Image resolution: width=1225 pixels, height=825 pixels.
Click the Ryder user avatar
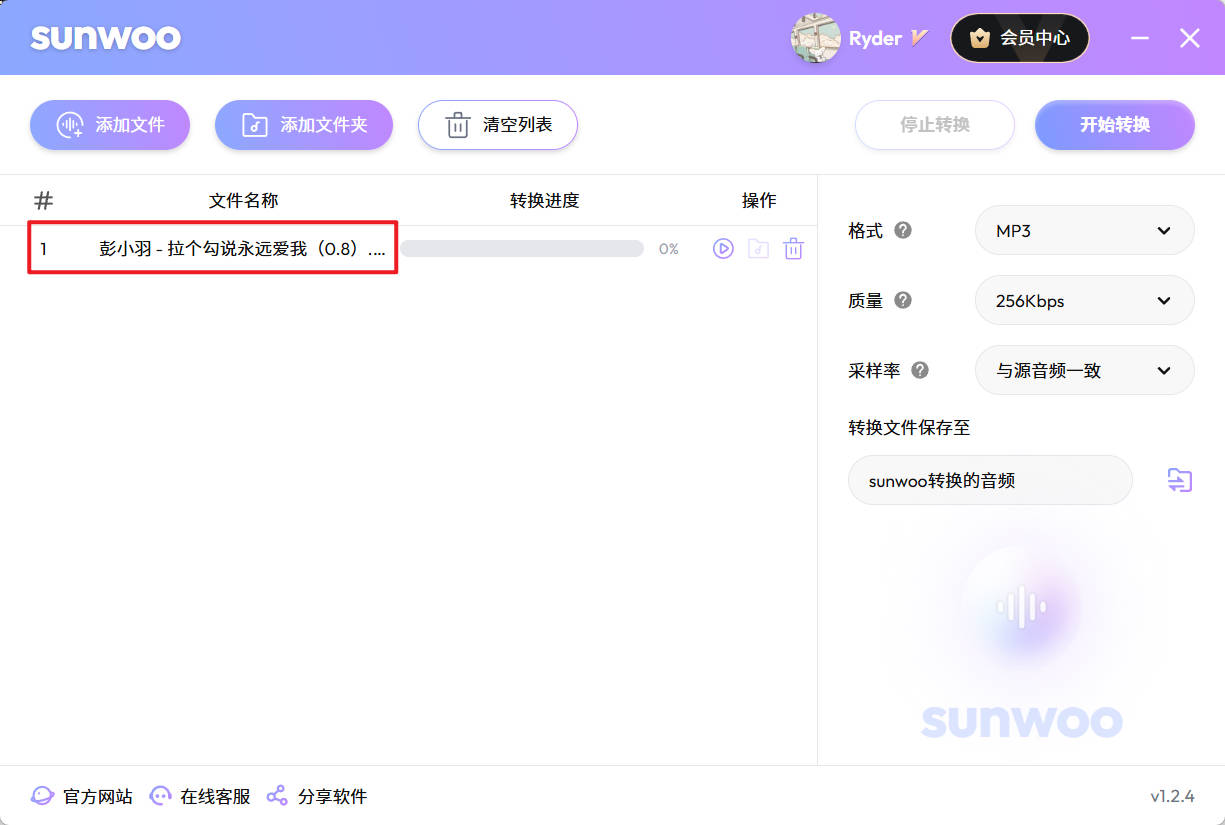(815, 38)
